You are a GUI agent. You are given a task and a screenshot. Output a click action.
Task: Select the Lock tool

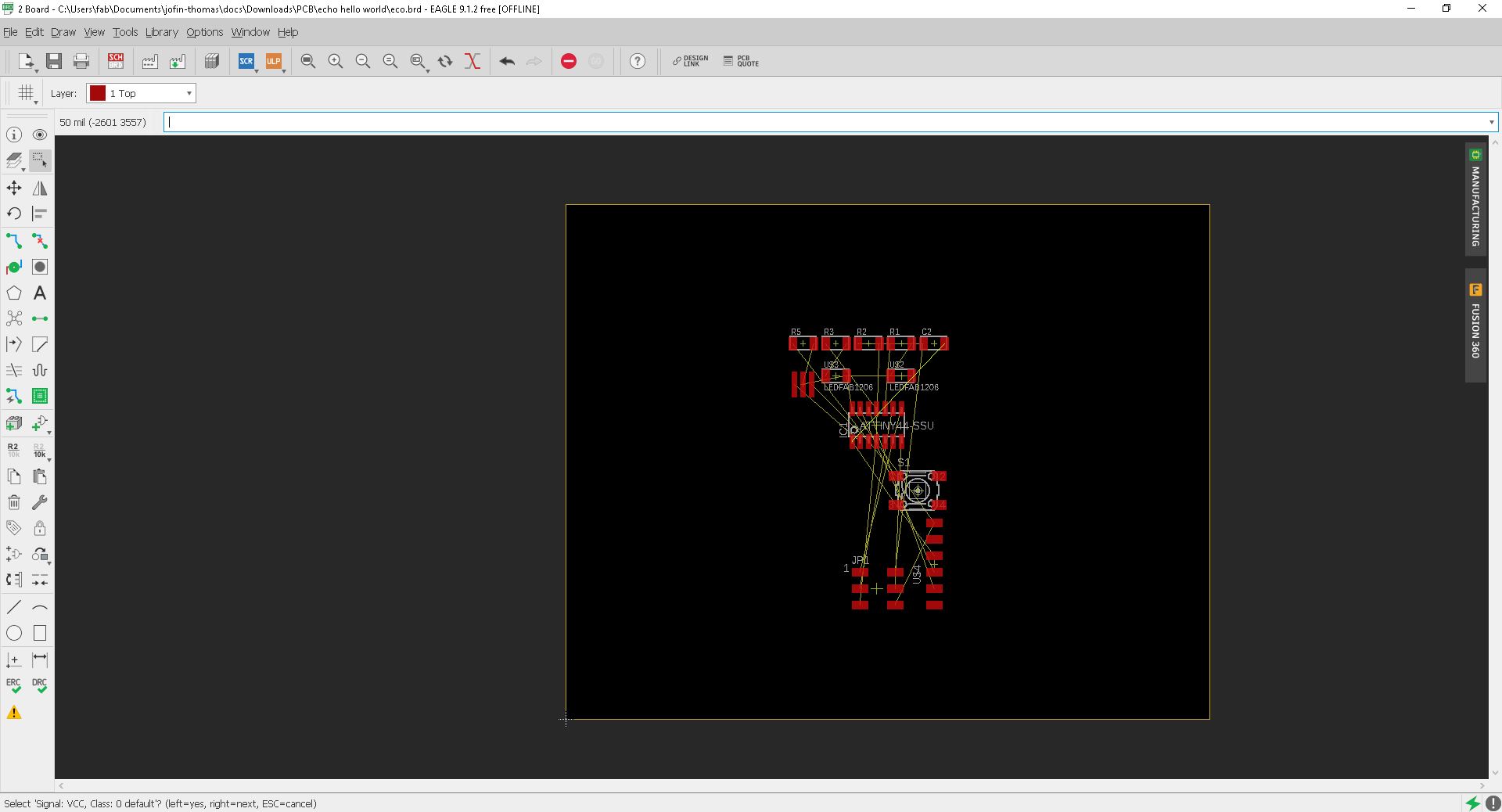point(40,528)
